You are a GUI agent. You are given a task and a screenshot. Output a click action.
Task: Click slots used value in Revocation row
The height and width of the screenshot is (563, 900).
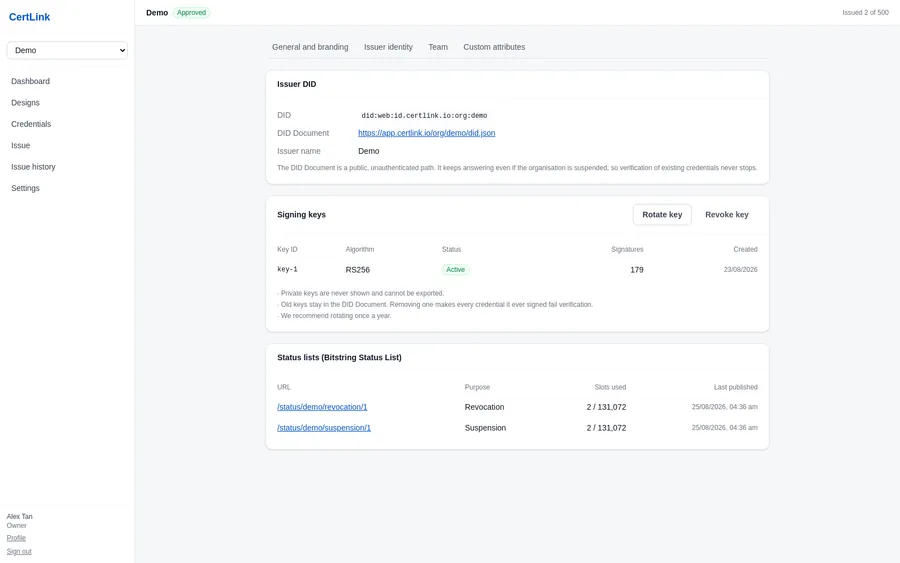point(606,407)
